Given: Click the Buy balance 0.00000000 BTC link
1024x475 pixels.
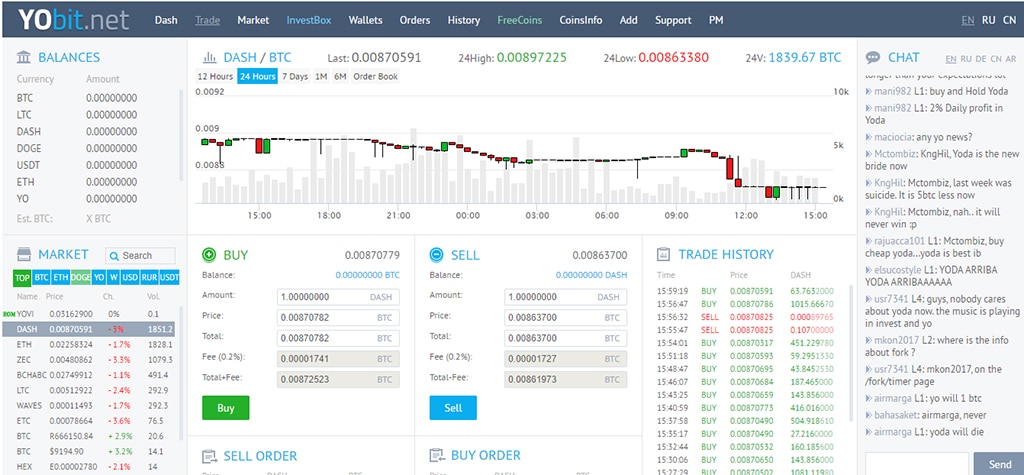Looking at the screenshot, I should [368, 275].
